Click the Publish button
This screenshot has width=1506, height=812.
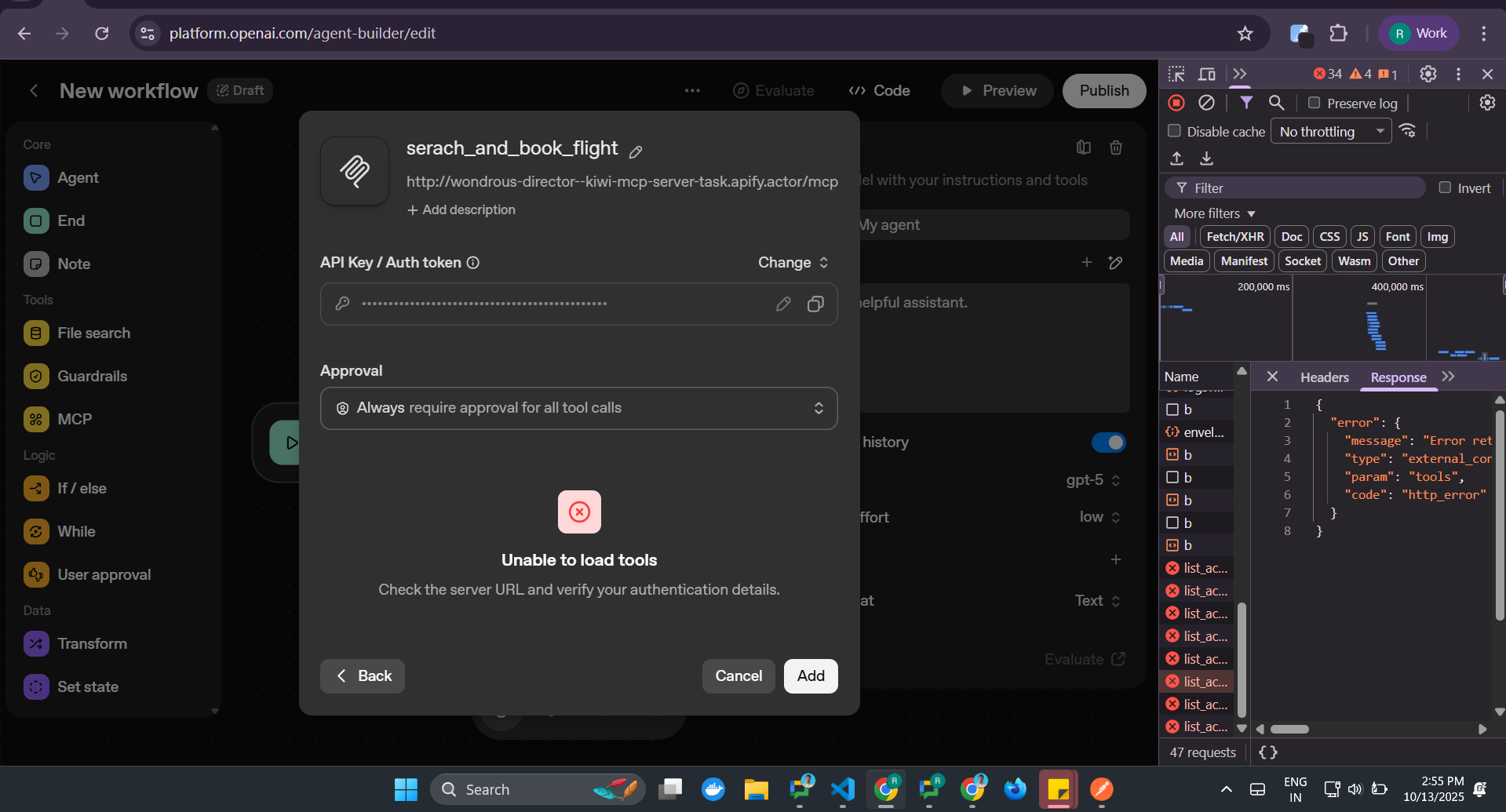[x=1104, y=91]
